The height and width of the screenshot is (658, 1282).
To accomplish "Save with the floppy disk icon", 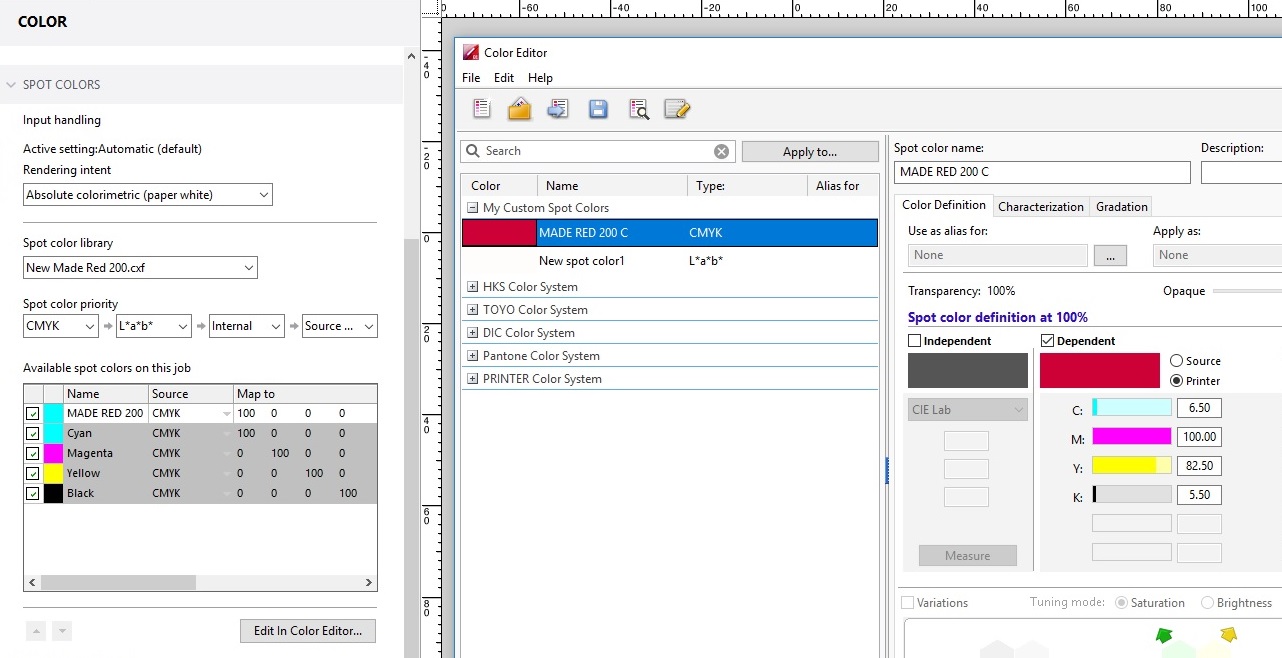I will (598, 109).
